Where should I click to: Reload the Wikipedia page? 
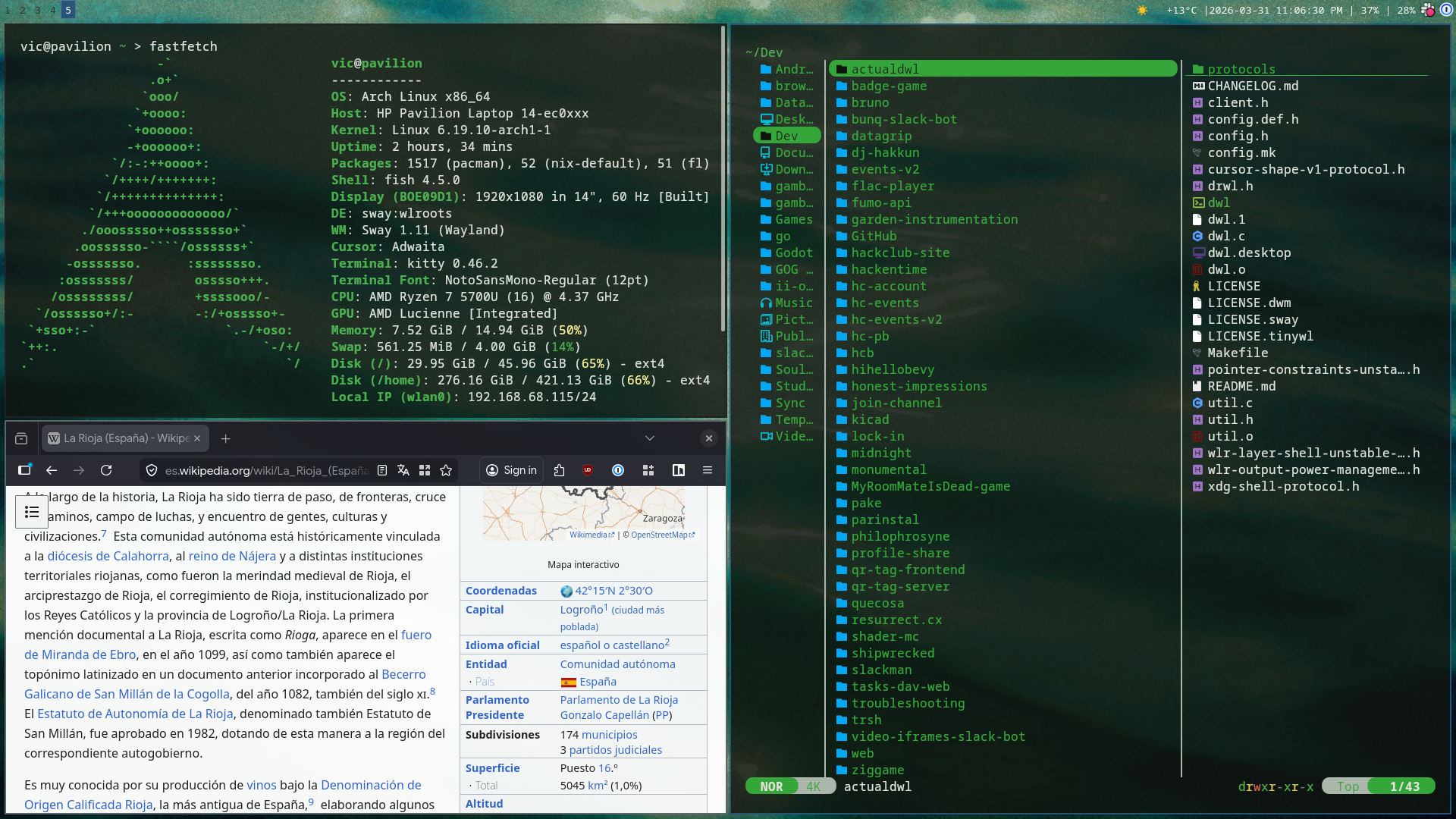106,470
